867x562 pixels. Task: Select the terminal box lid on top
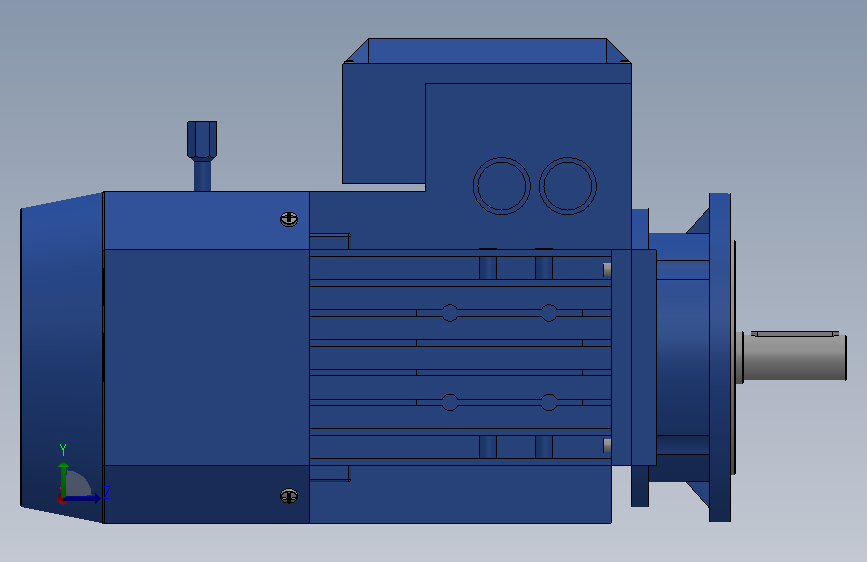pos(487,51)
